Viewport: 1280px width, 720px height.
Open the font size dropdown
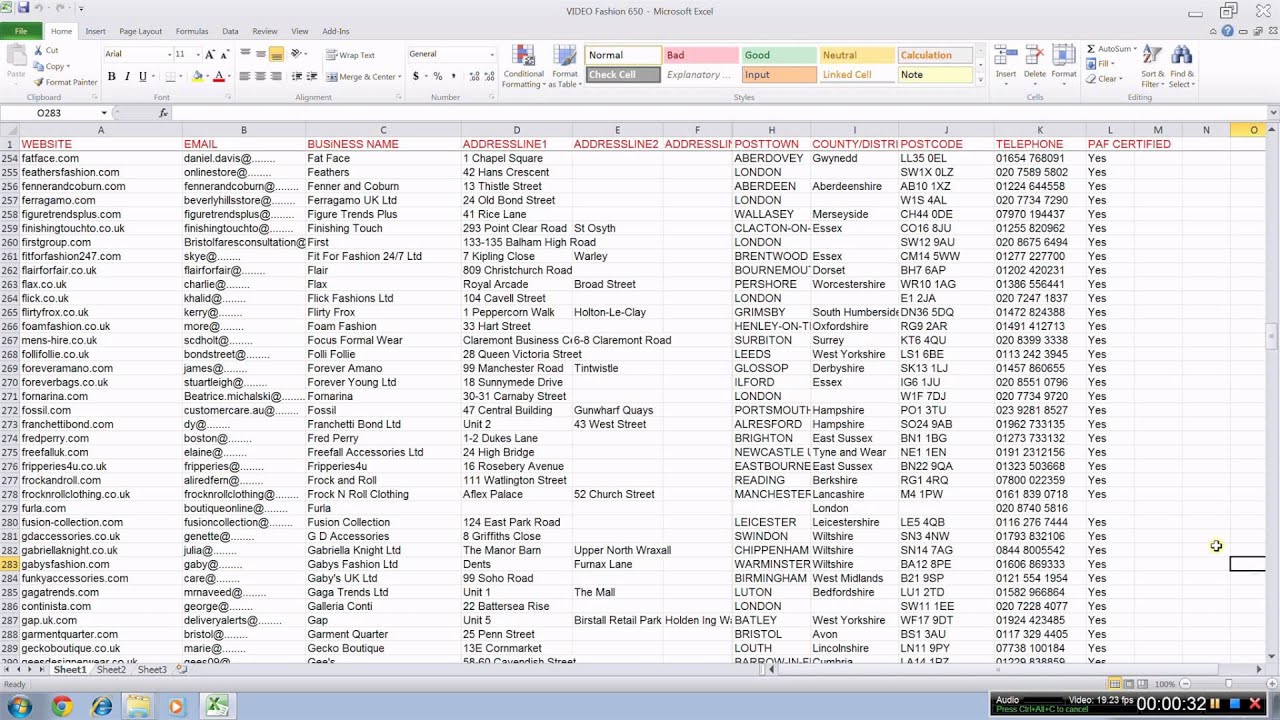[197, 54]
